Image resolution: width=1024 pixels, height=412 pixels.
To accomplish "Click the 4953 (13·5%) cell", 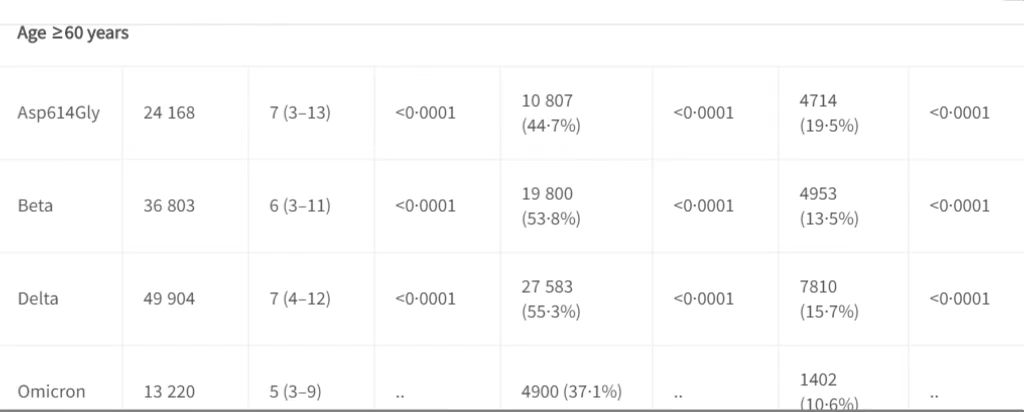I will tap(829, 206).
